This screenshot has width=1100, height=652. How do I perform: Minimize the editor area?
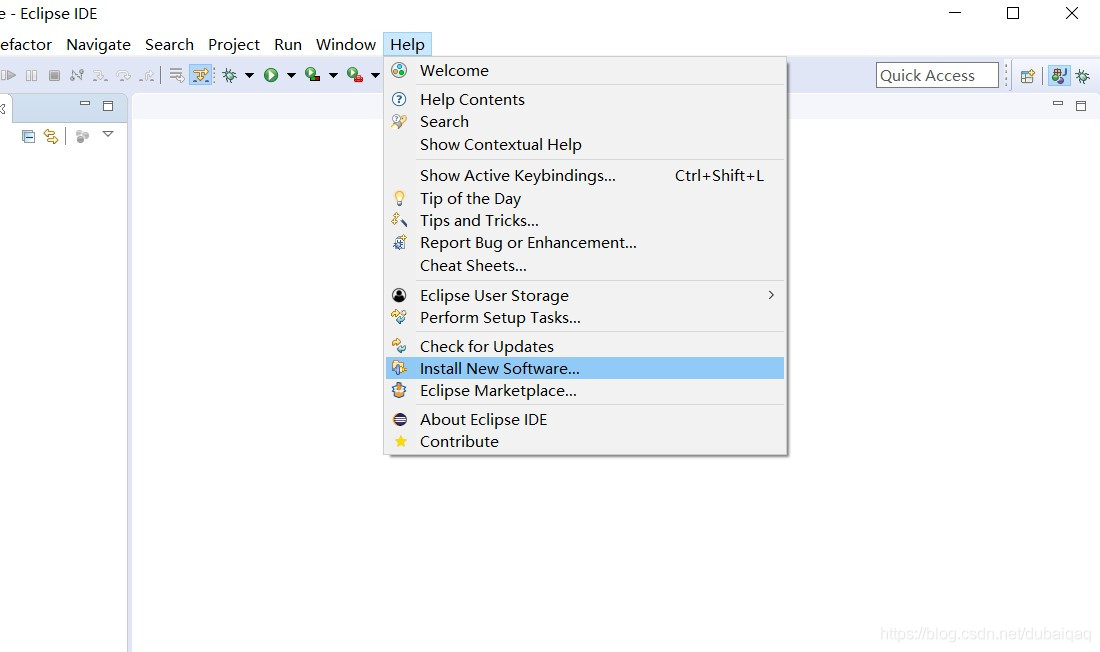click(x=1058, y=104)
